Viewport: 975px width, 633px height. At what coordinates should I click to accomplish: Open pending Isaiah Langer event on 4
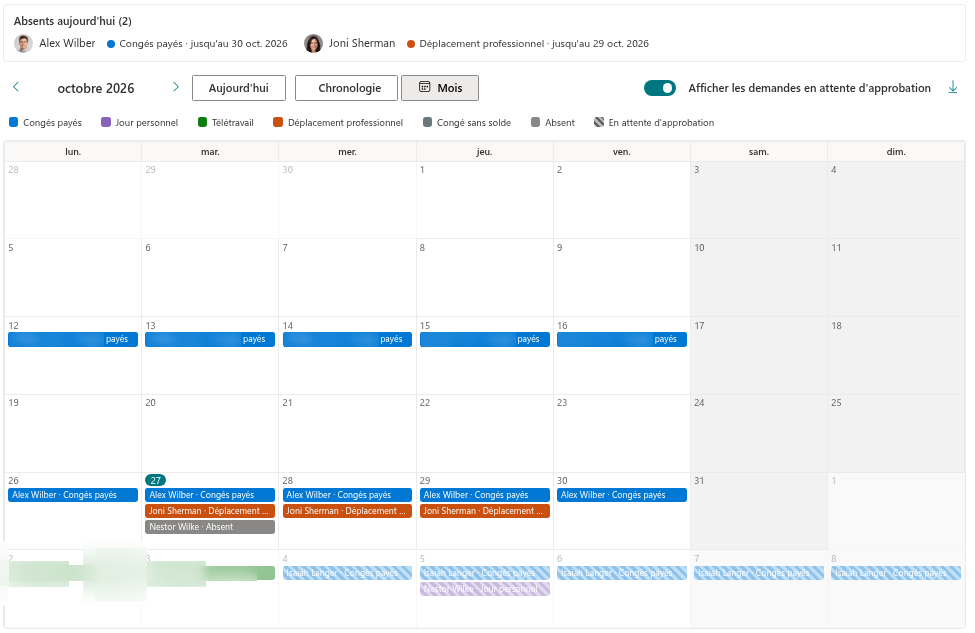coord(348,573)
